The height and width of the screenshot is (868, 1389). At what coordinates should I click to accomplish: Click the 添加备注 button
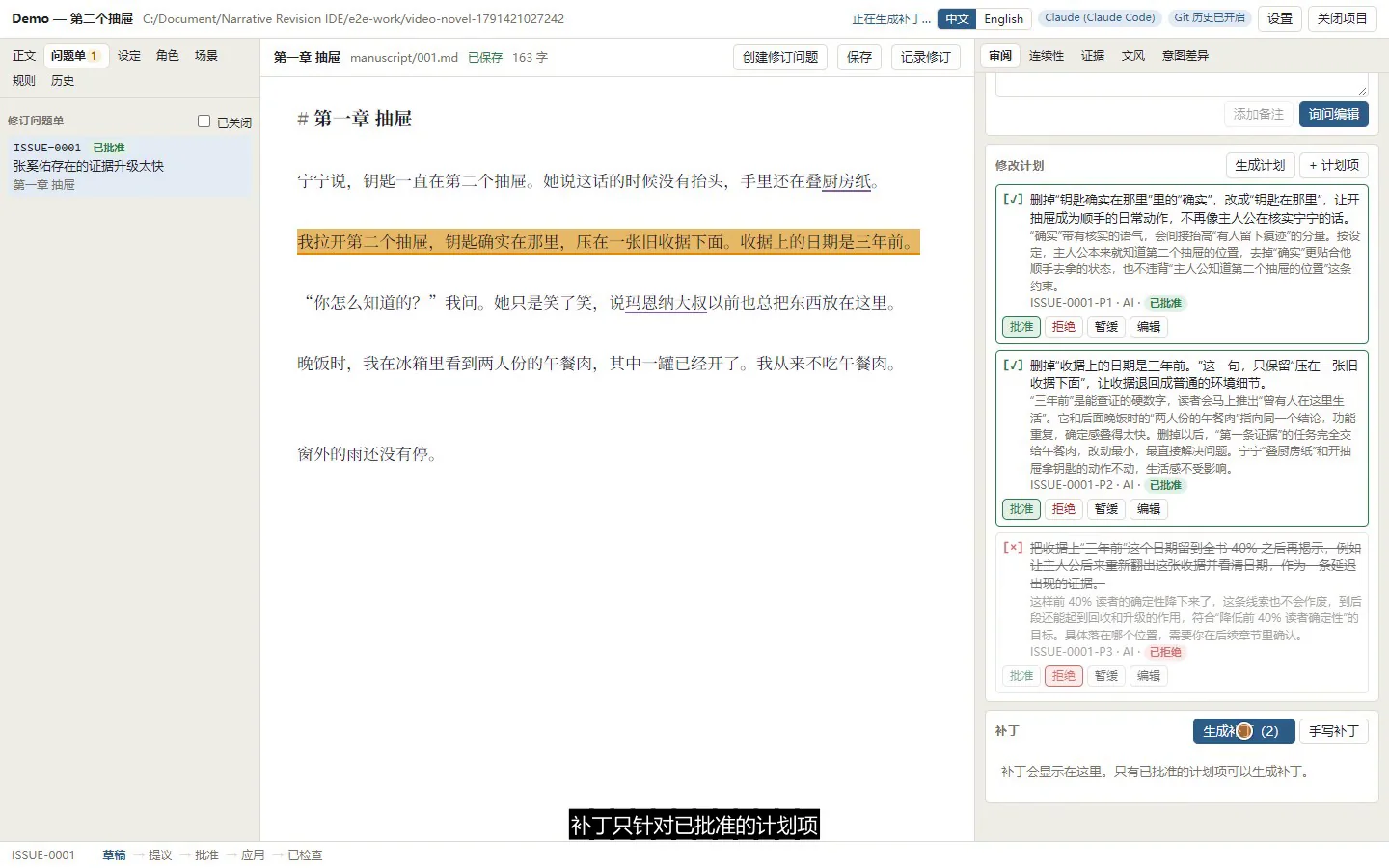[x=1259, y=114]
